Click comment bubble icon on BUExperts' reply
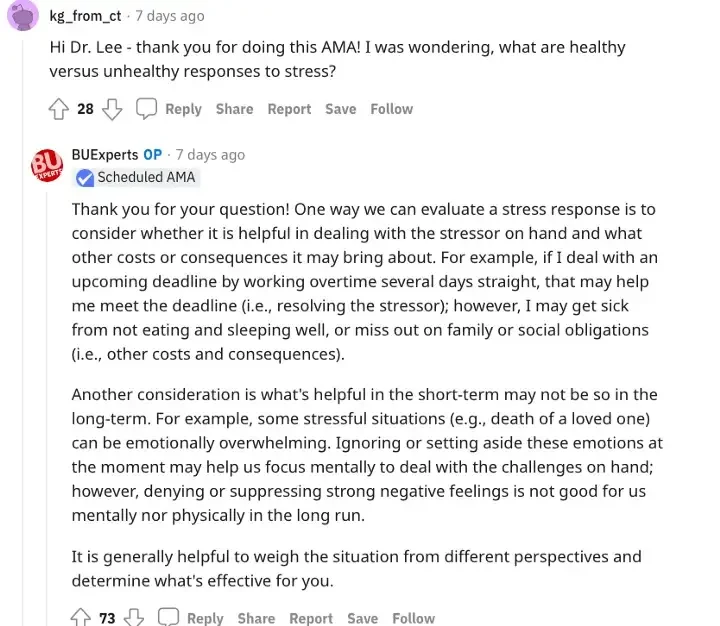 [x=168, y=618]
